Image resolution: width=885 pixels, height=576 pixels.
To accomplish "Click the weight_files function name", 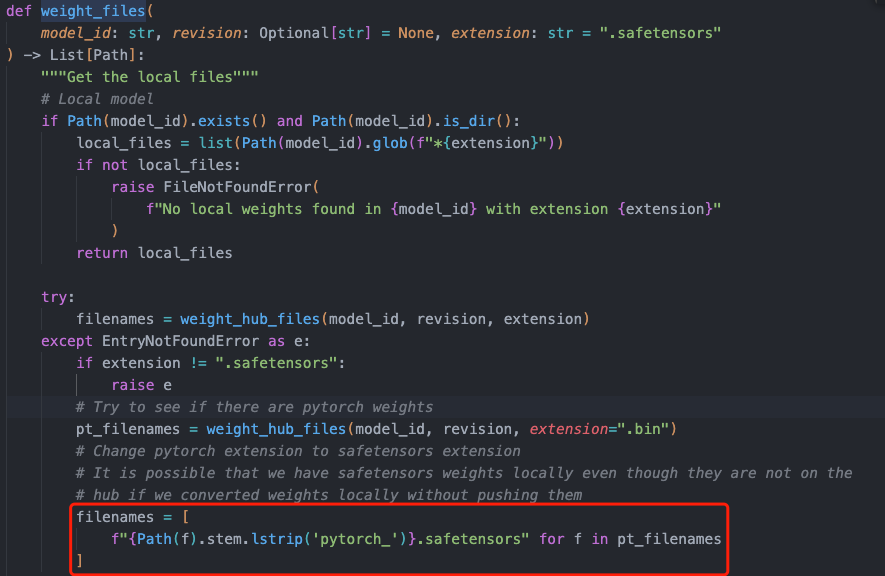I will [x=93, y=11].
